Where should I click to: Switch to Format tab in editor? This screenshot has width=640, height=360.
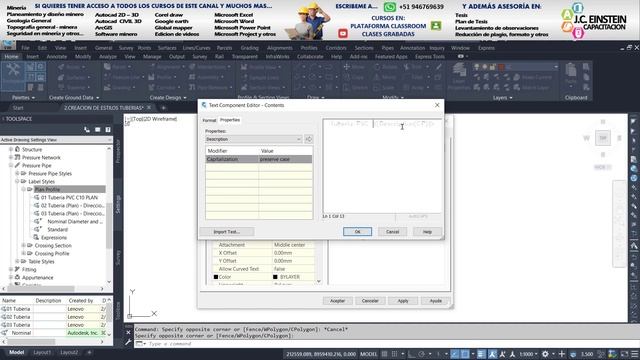tap(209, 120)
